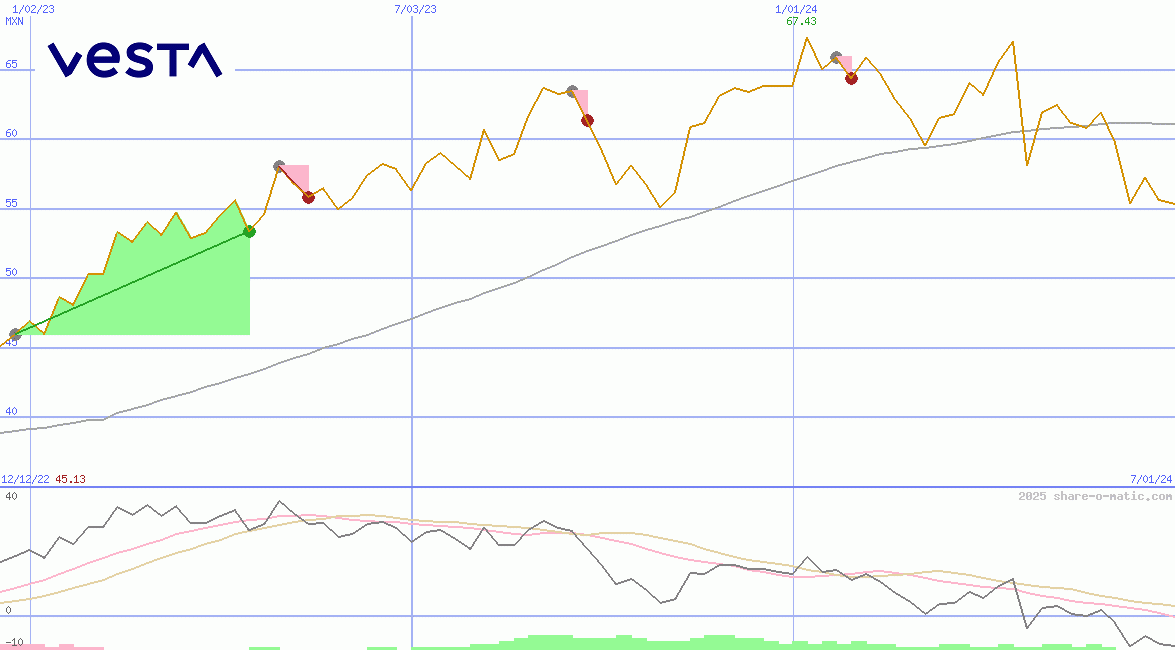Open the share-o-matic.com watermark link
The image size is (1175, 650).
1094,496
